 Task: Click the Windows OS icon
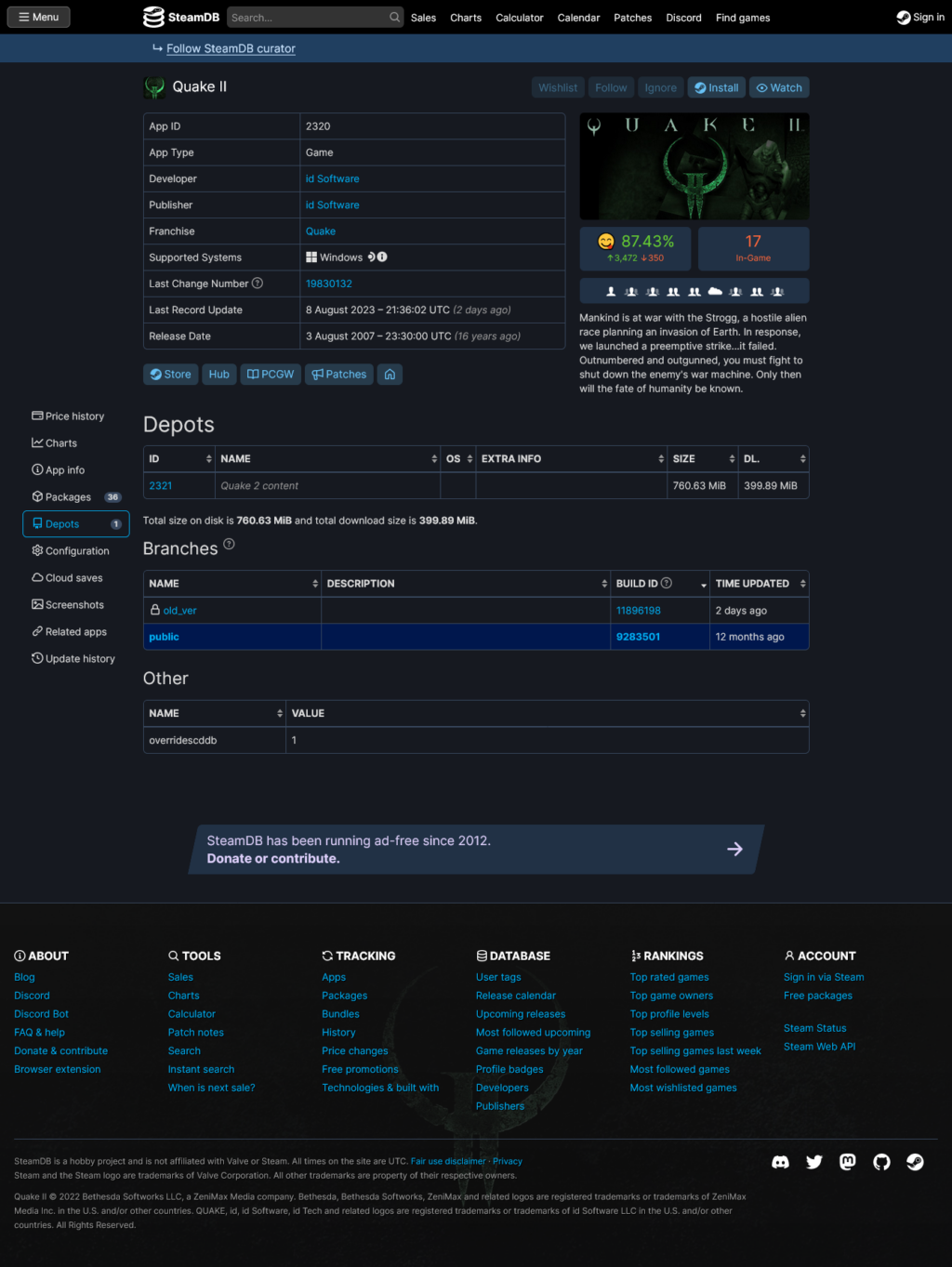coord(311,257)
